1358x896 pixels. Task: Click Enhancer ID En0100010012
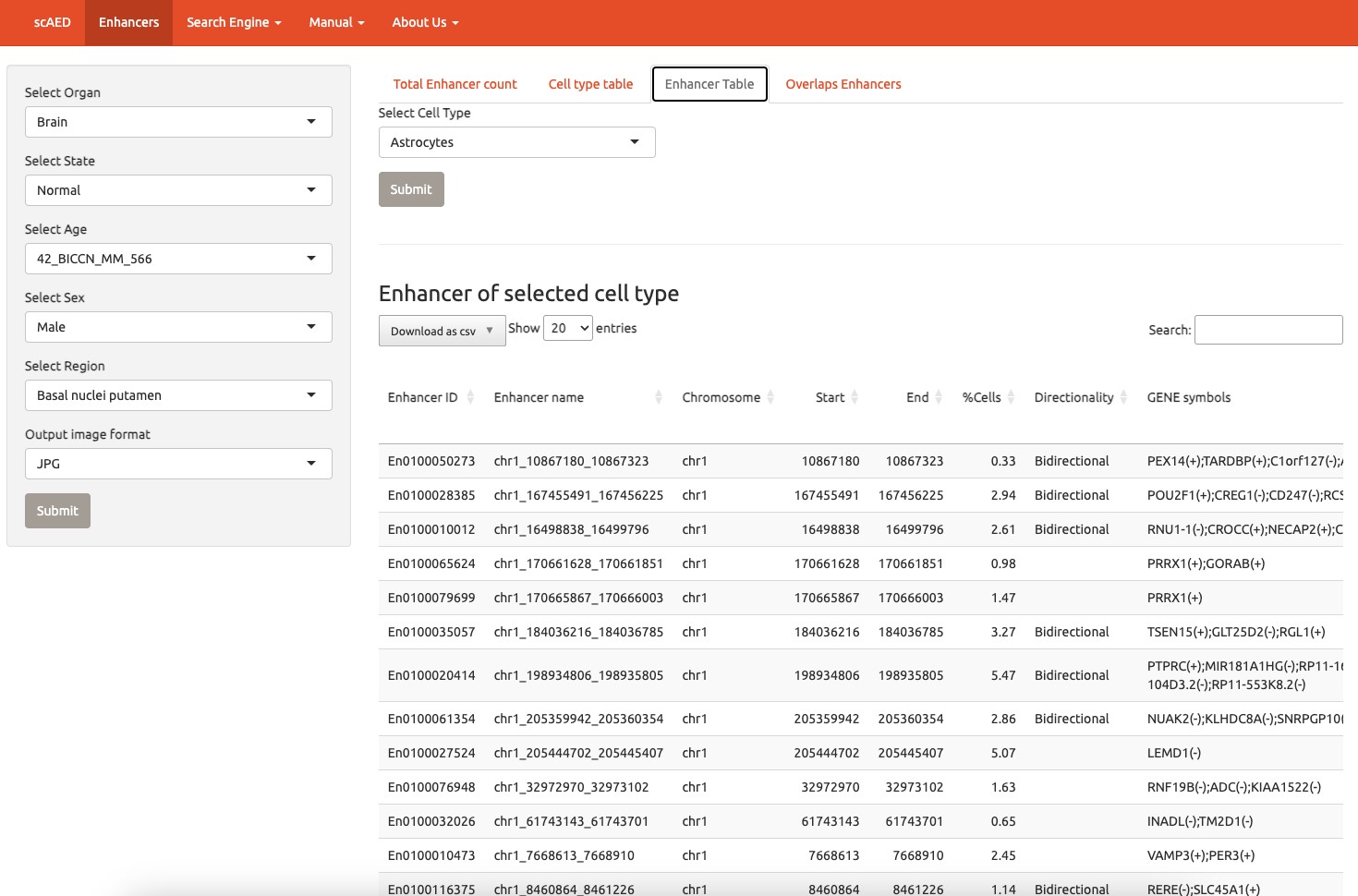coord(431,529)
